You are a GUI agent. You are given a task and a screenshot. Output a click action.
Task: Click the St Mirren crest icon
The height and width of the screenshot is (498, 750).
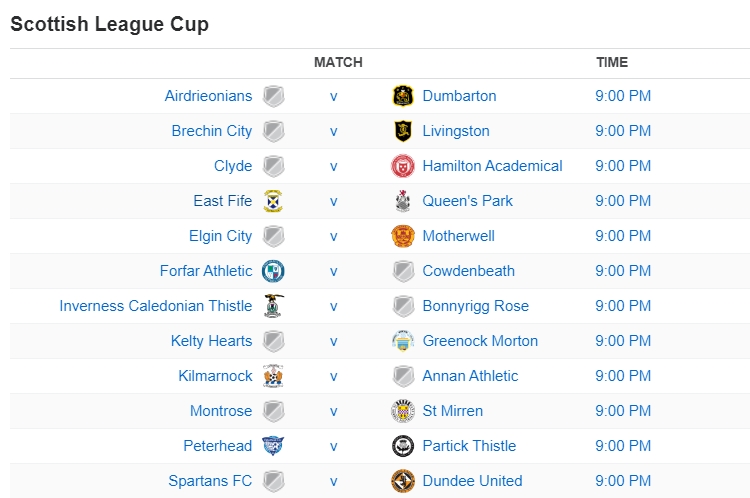coord(403,411)
